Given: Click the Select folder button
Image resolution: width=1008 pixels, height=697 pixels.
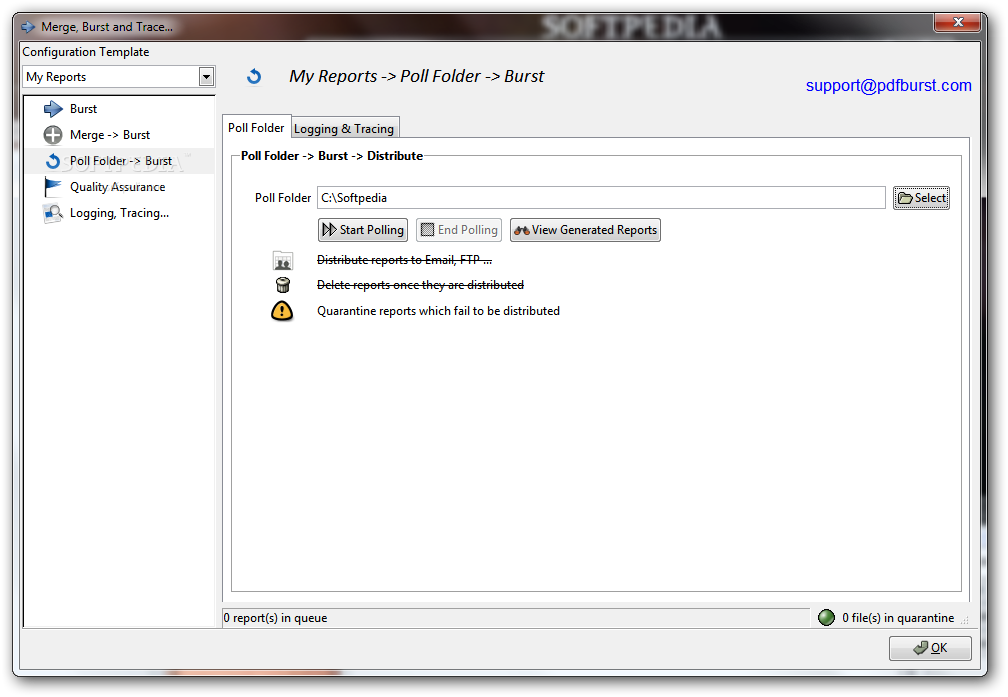Looking at the screenshot, I should click(x=921, y=198).
